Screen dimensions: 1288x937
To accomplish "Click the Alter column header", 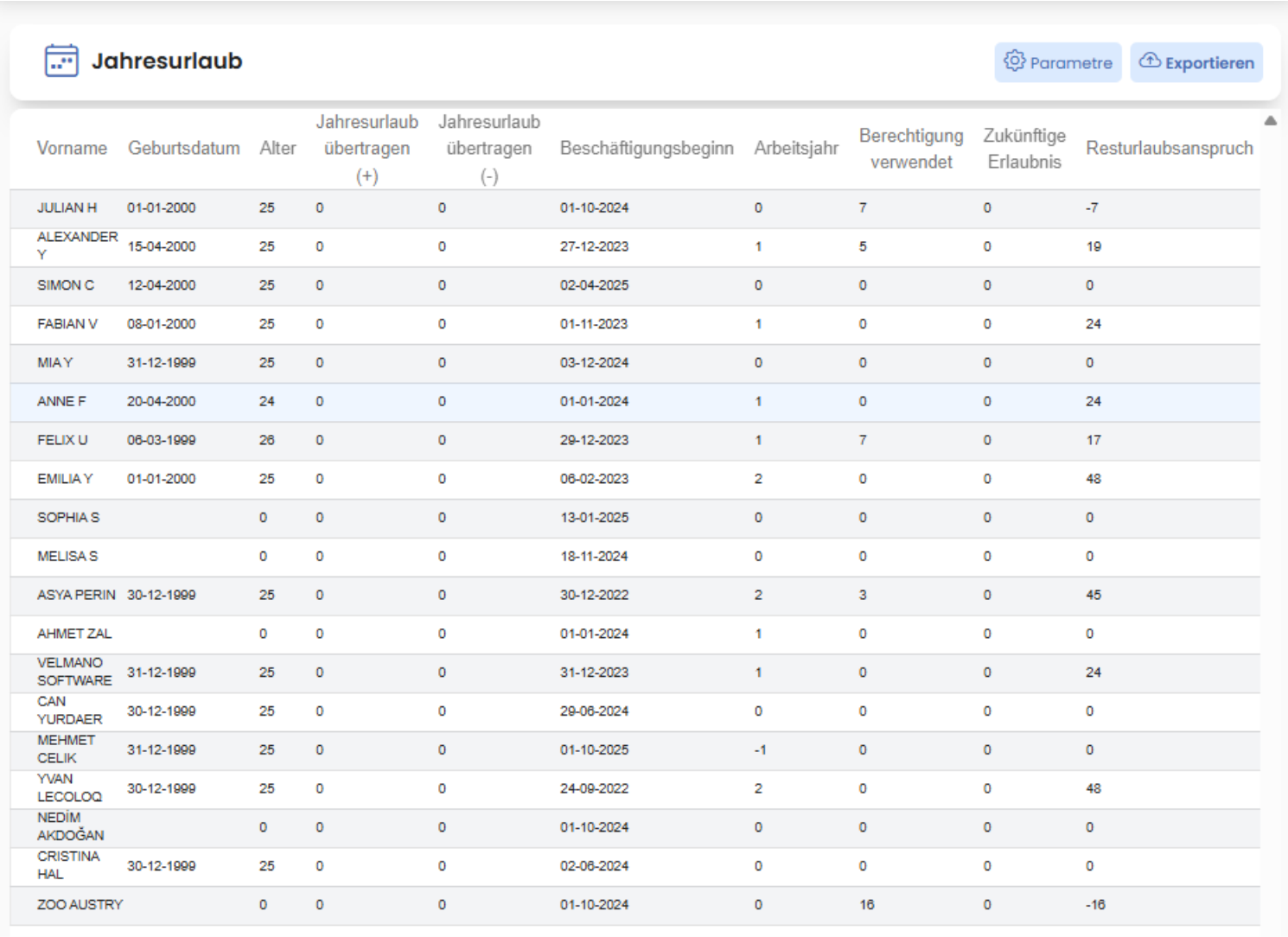I will click(277, 149).
